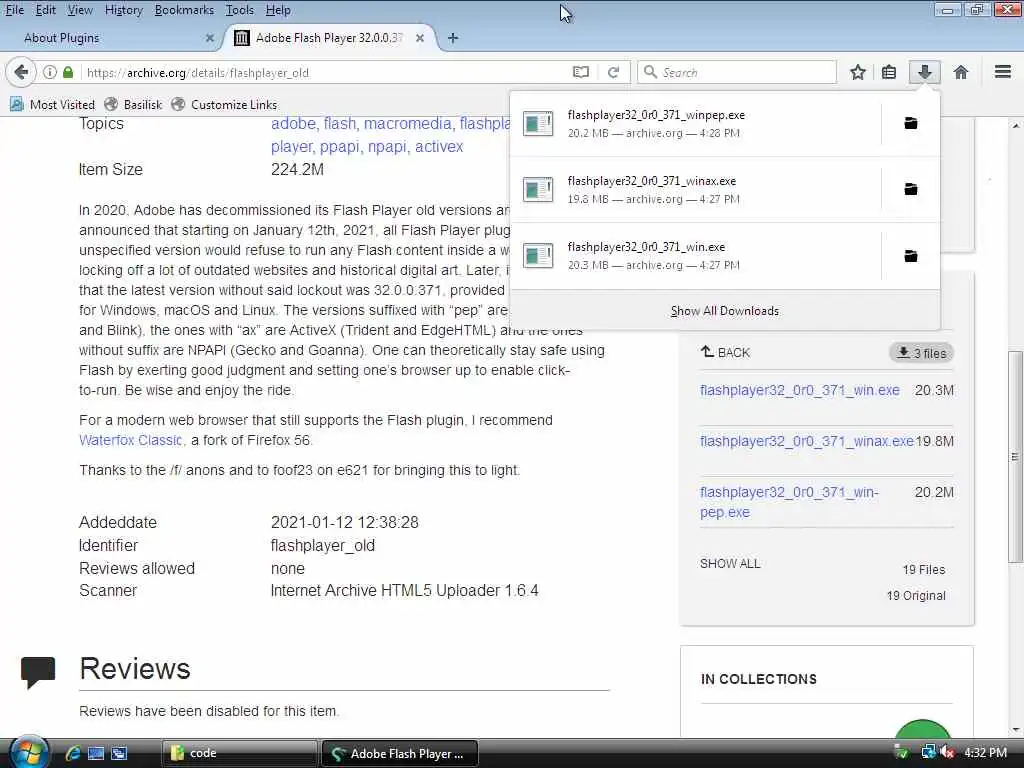Viewport: 1024px width, 768px height.
Task: Open site information icon in address bar
Action: pyautogui.click(x=50, y=72)
